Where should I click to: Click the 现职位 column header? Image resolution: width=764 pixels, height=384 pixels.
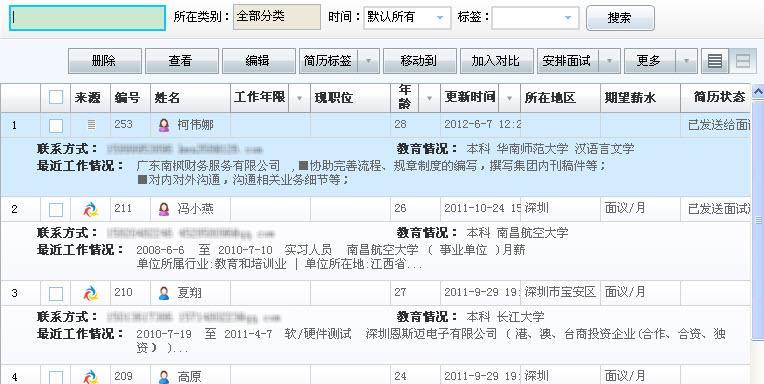pyautogui.click(x=350, y=98)
